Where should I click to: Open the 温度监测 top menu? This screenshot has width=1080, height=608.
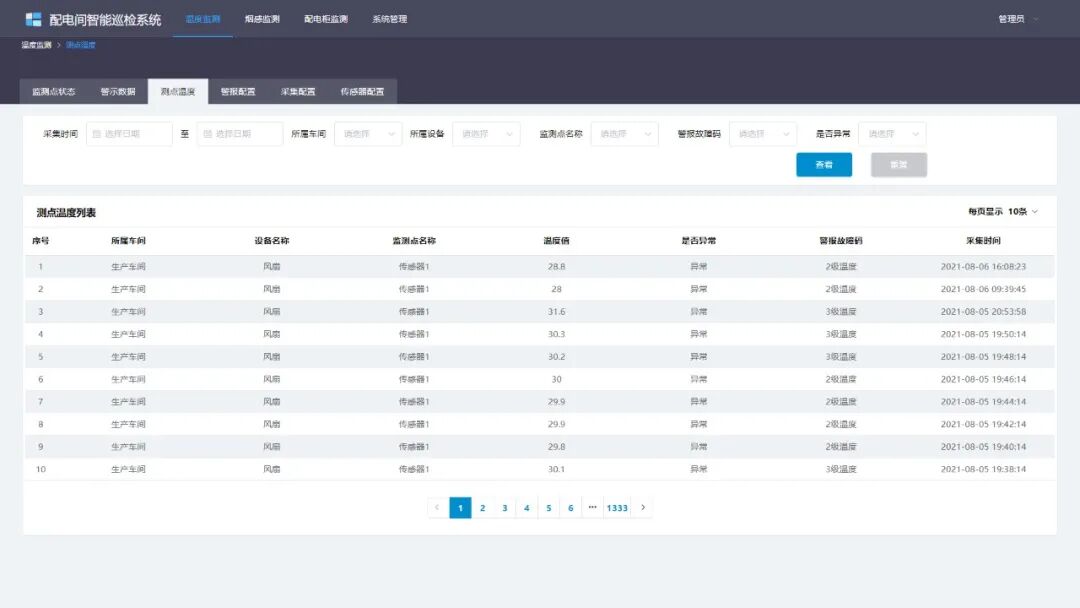click(202, 19)
